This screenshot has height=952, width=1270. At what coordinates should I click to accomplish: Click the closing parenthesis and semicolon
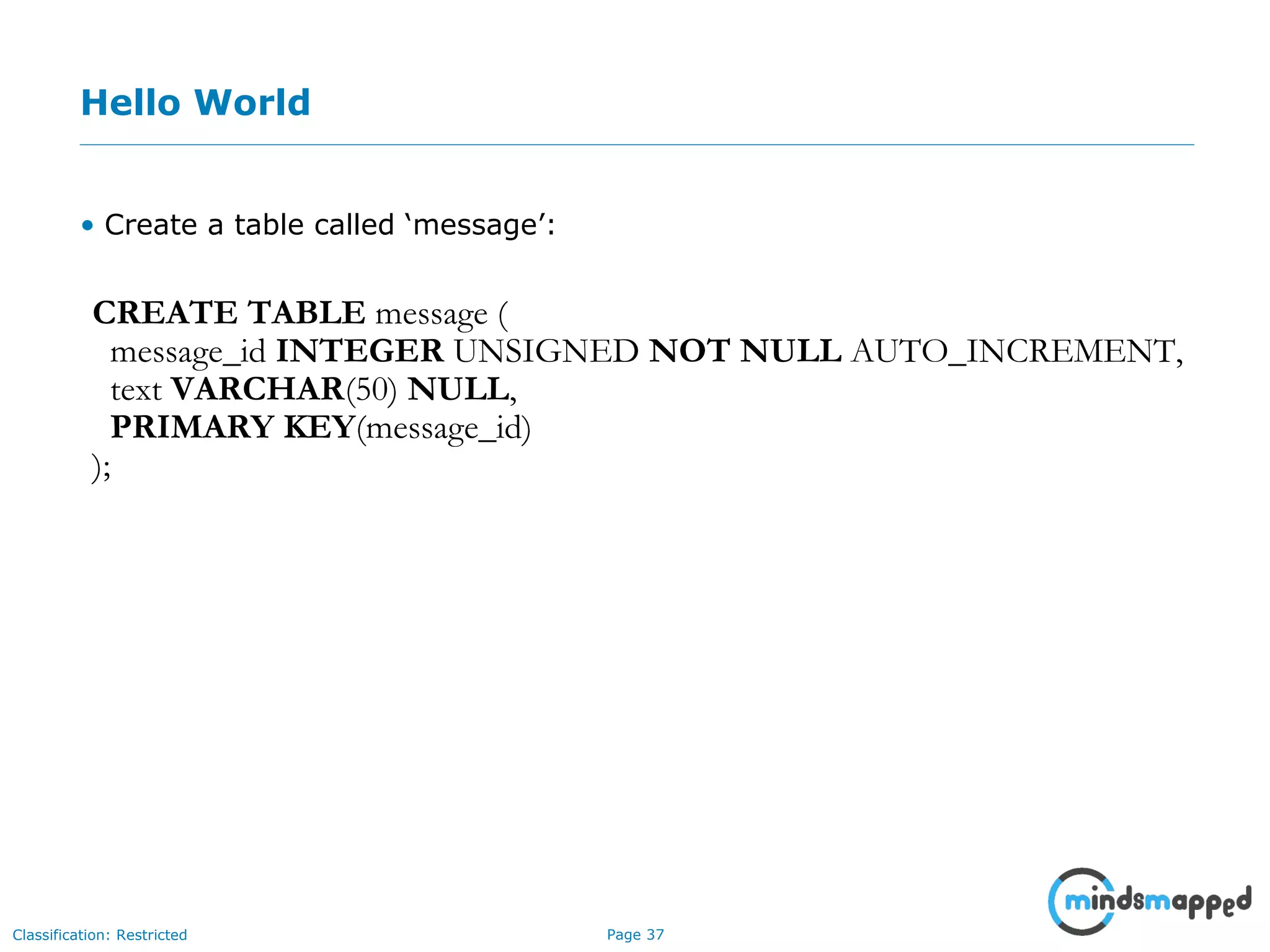(x=101, y=467)
